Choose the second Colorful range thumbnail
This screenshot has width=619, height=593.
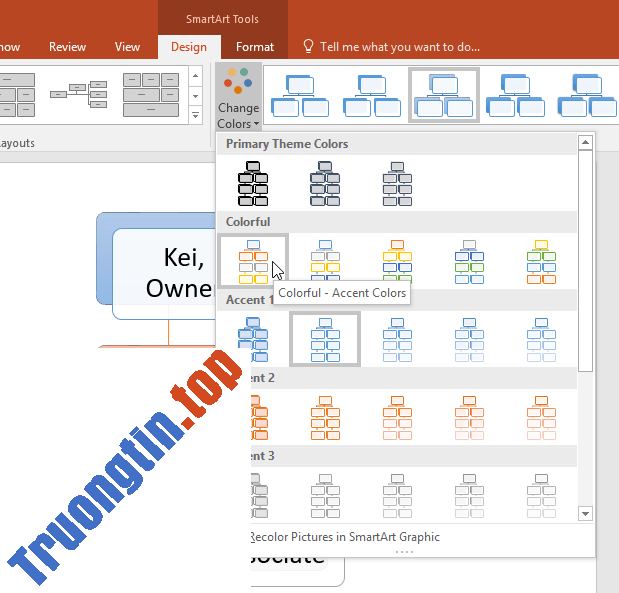(325, 261)
